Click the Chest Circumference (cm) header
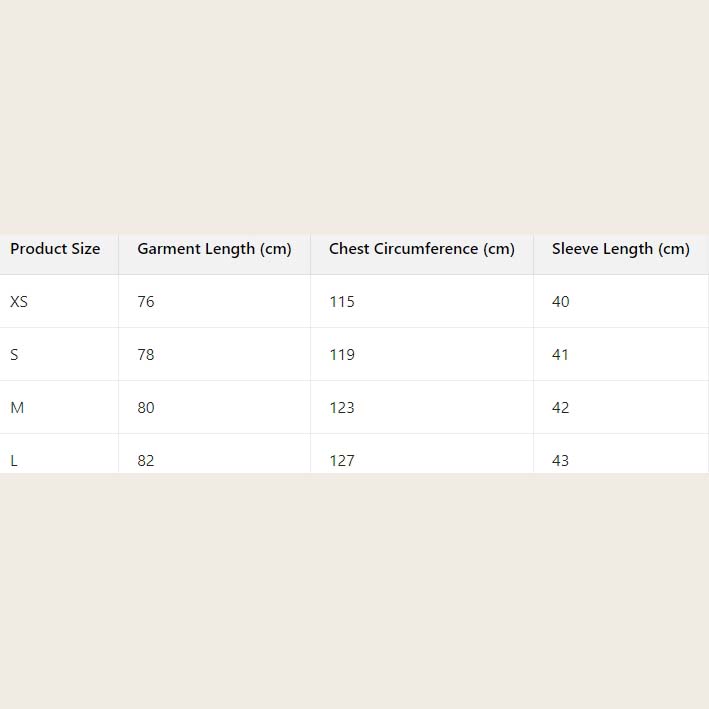Image resolution: width=709 pixels, height=709 pixels. pyautogui.click(x=421, y=249)
